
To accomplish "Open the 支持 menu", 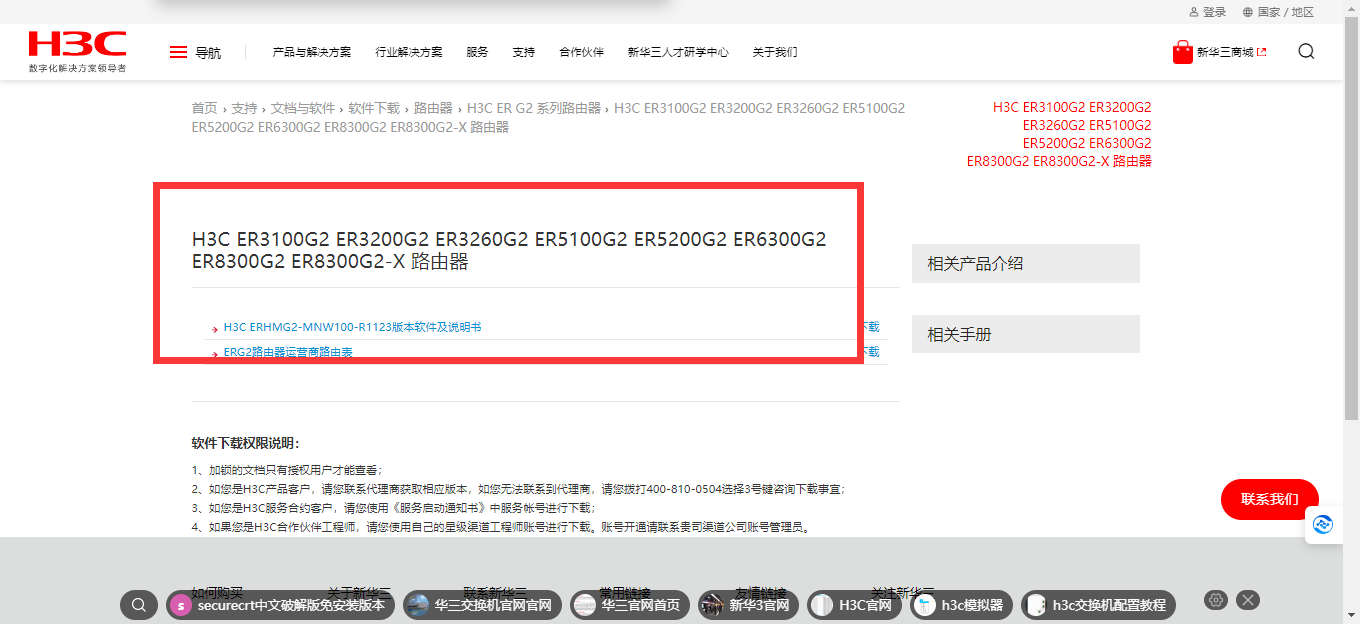I will [524, 52].
